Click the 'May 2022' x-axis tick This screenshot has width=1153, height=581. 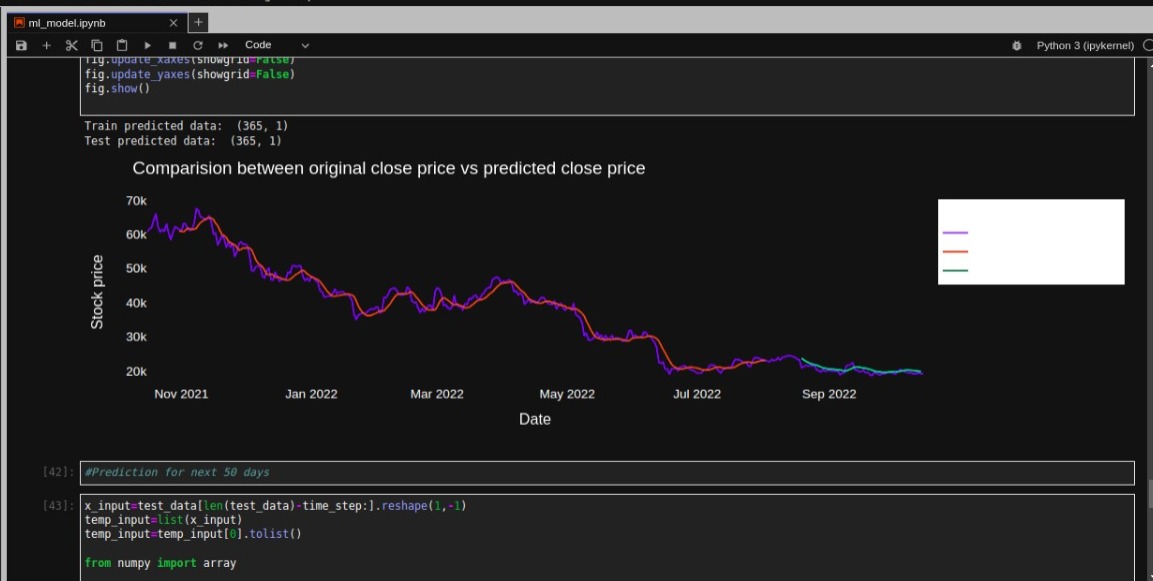[567, 394]
